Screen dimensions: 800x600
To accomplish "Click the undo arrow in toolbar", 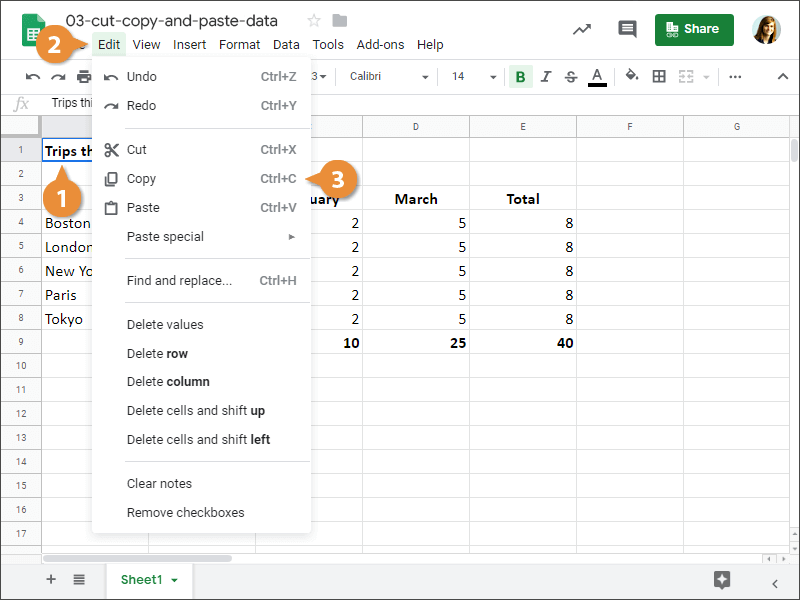I will pos(33,77).
